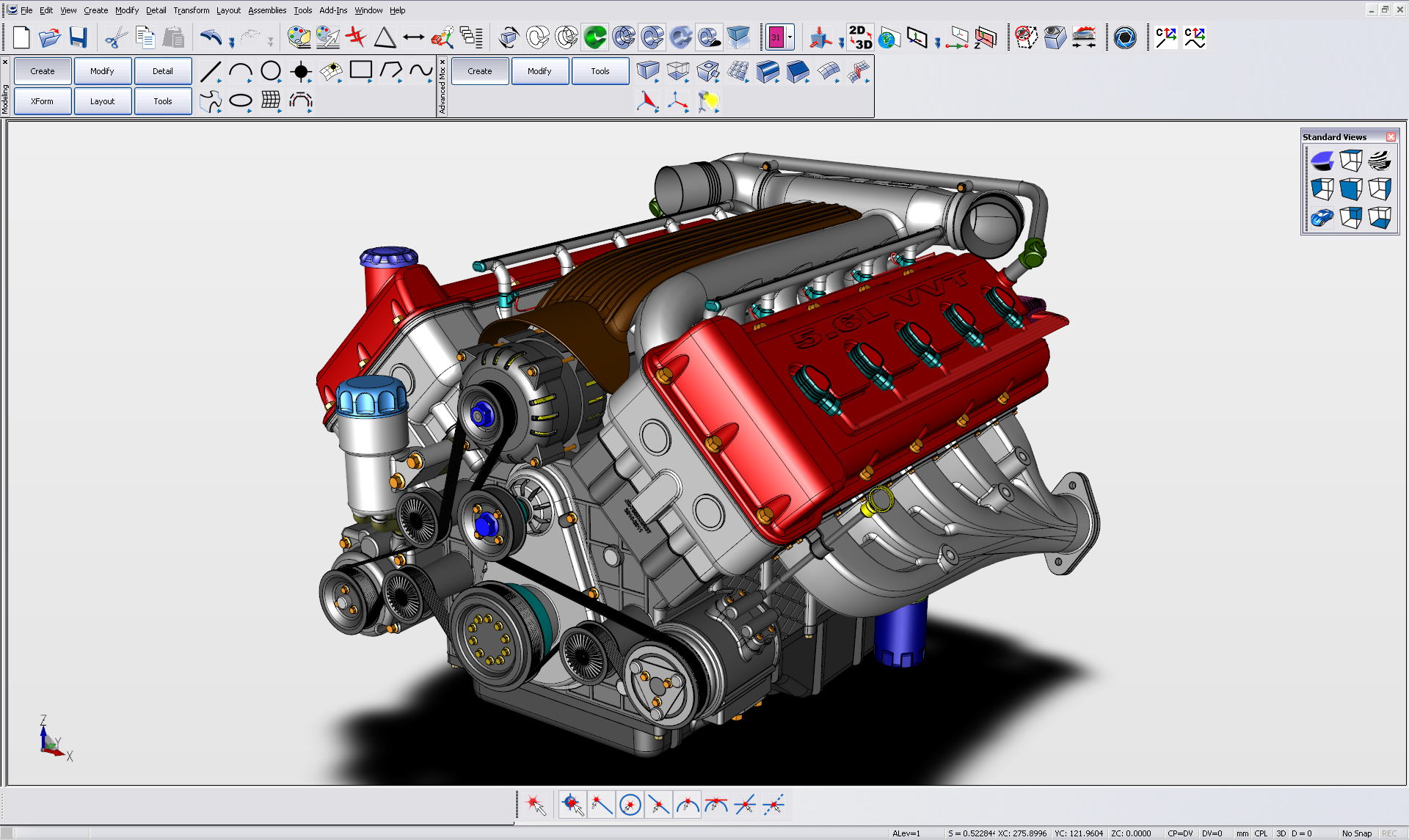Click the XForm button
Image resolution: width=1409 pixels, height=840 pixels.
tap(43, 101)
